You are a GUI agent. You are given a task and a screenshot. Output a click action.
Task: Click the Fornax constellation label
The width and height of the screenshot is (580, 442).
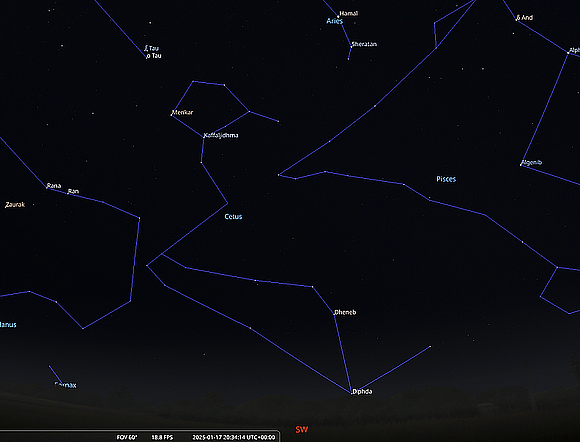pos(65,385)
